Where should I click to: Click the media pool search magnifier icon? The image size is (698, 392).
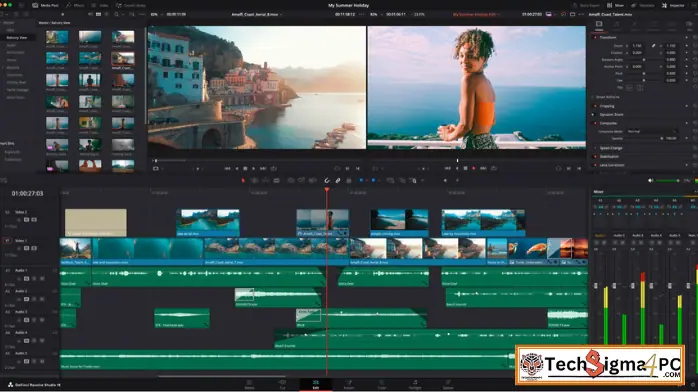click(x=117, y=14)
